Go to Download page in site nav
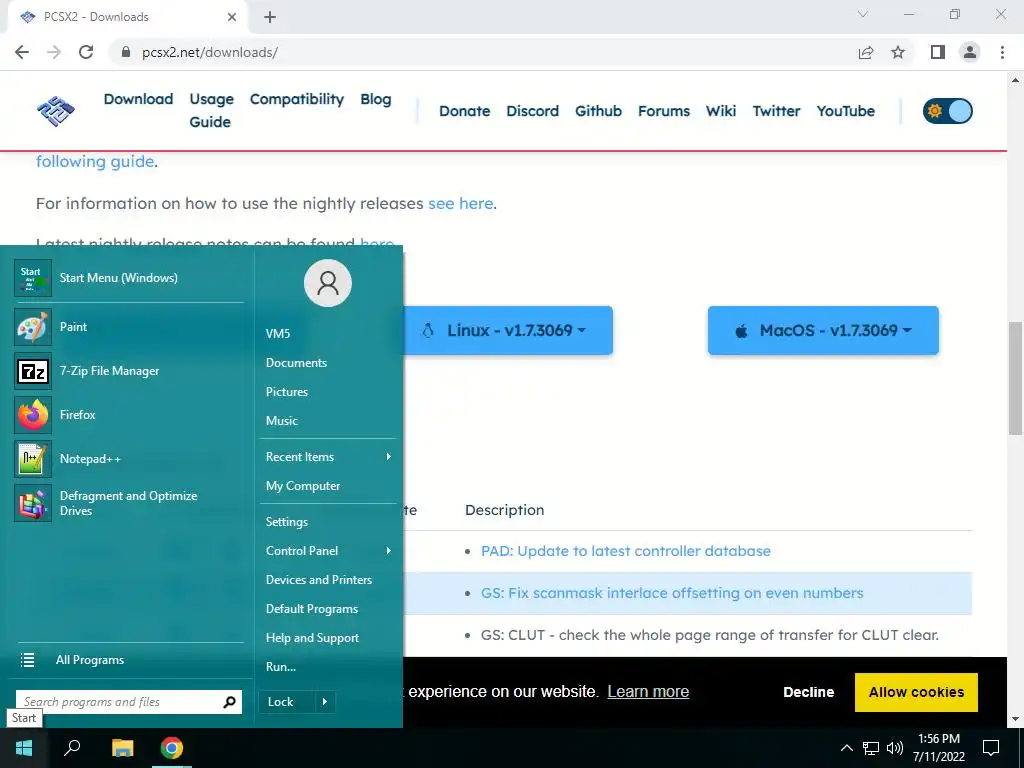The image size is (1024, 768). pyautogui.click(x=138, y=99)
